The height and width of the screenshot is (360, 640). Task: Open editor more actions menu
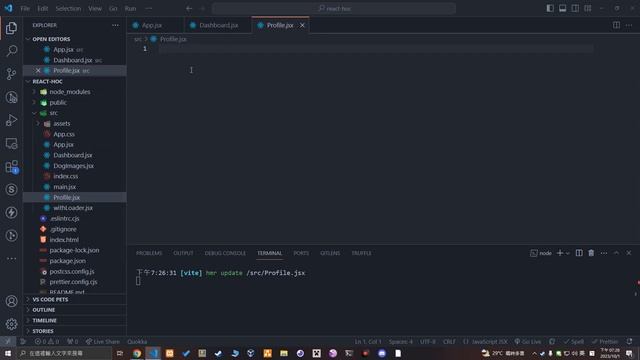click(629, 25)
